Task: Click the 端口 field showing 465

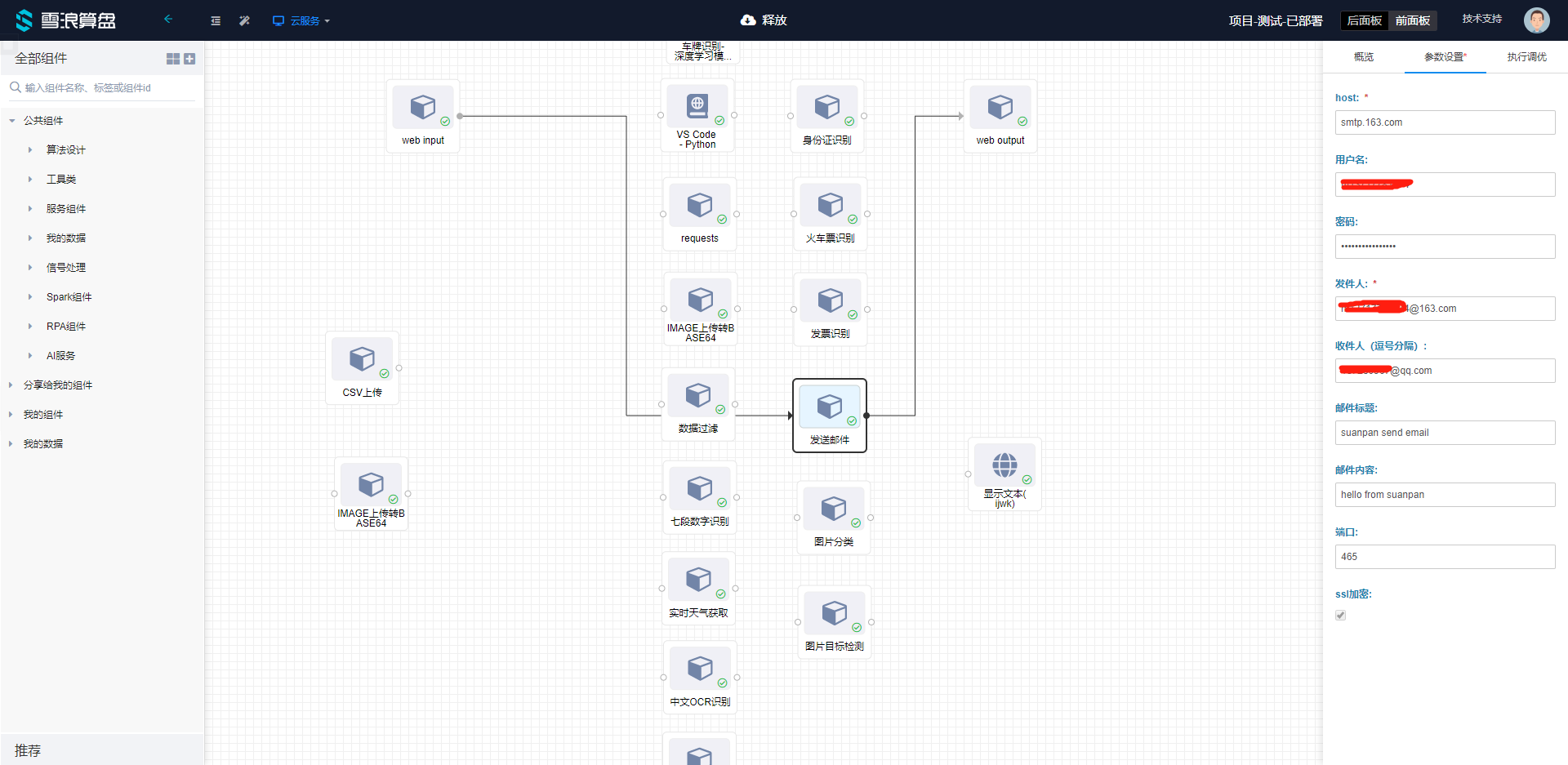Action: tap(1445, 557)
